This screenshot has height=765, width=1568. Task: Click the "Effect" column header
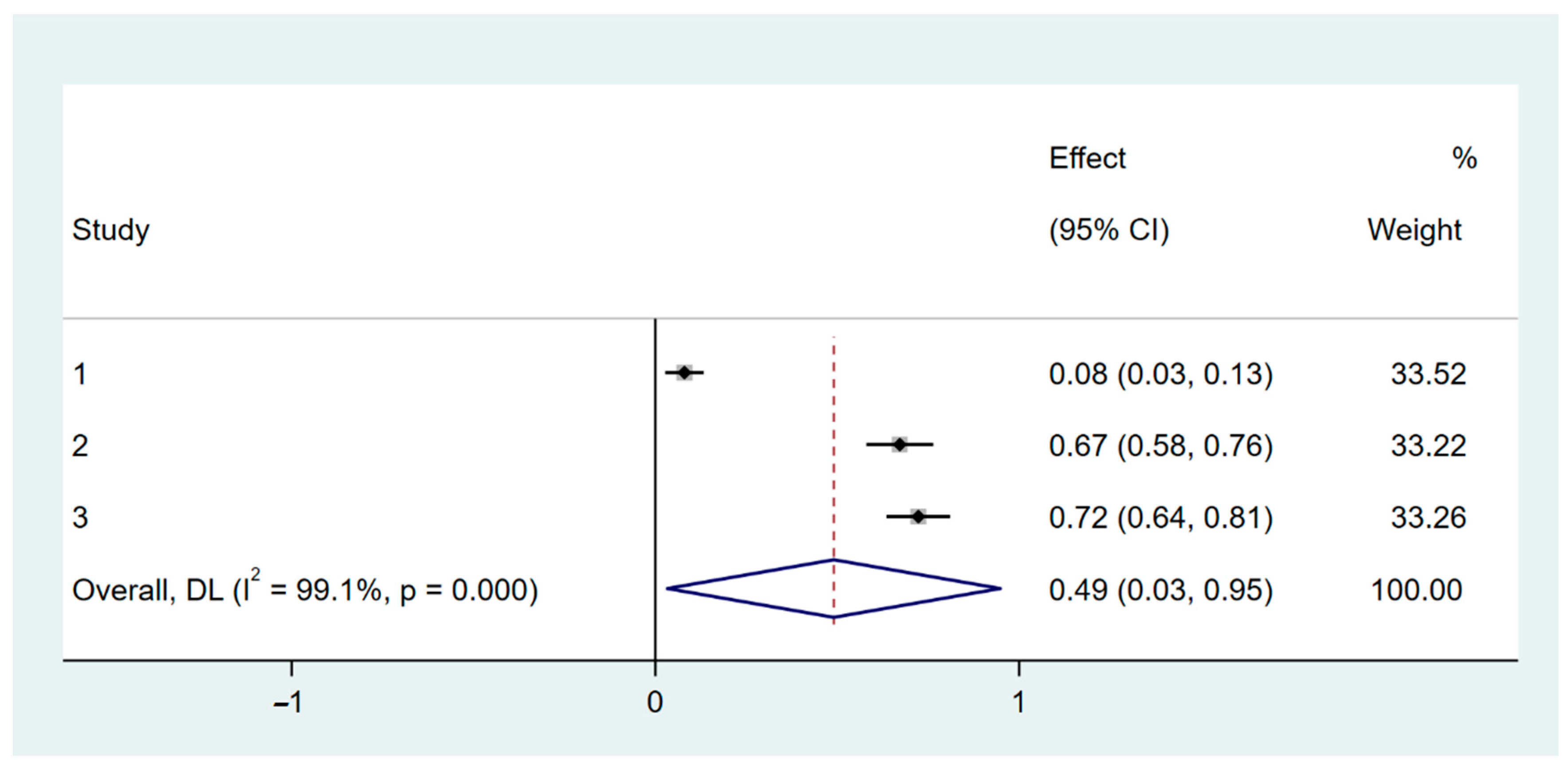point(1087,158)
